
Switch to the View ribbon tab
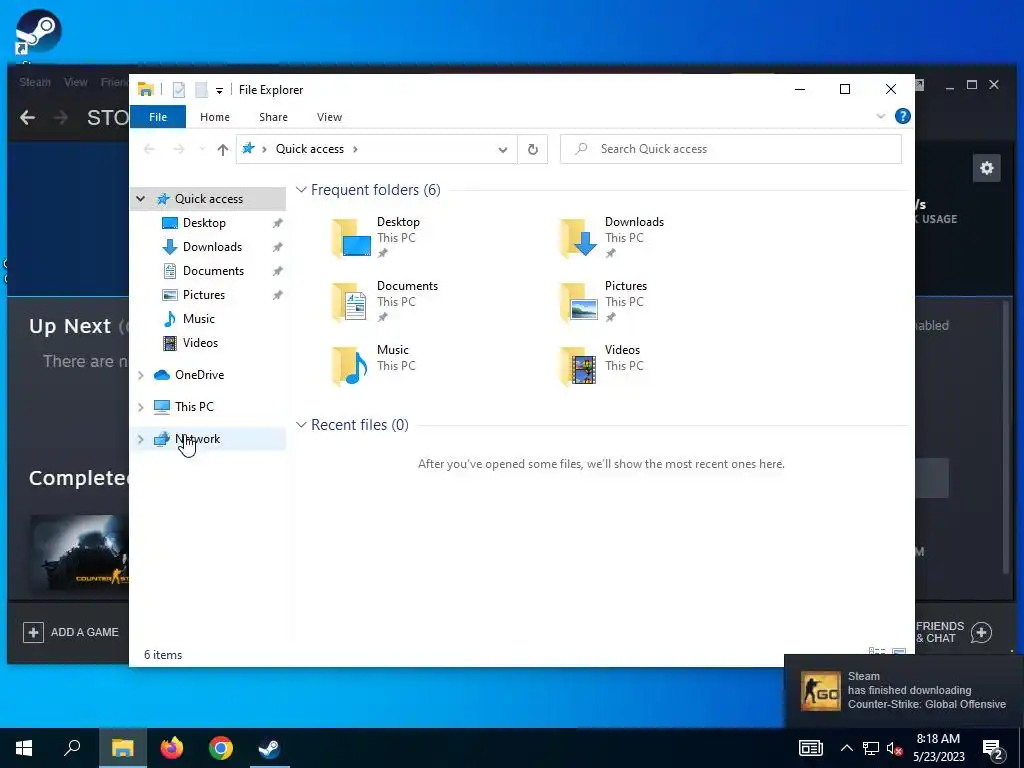pos(329,117)
